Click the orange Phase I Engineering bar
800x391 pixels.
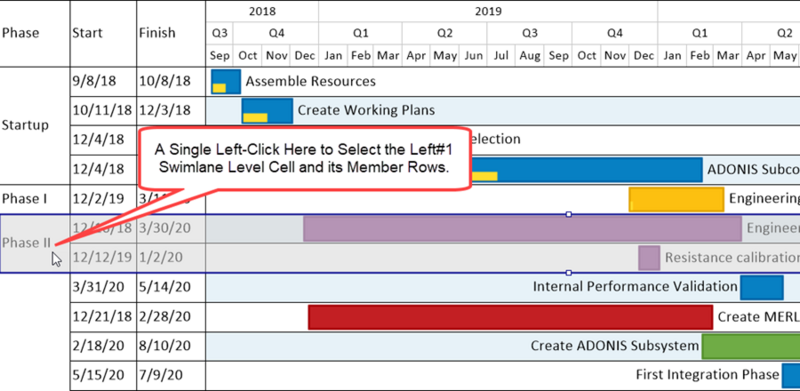tap(677, 199)
